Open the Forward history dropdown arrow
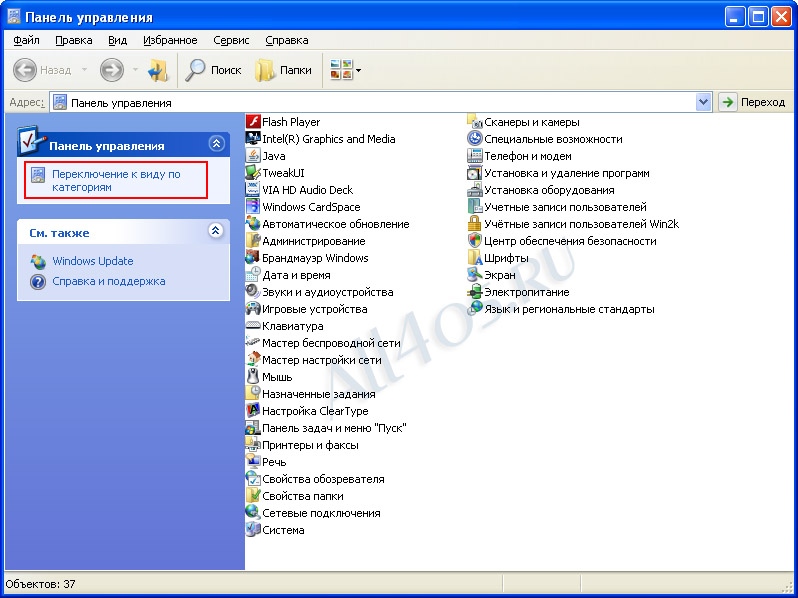Viewport: 798px width, 598px height. pyautogui.click(x=135, y=70)
